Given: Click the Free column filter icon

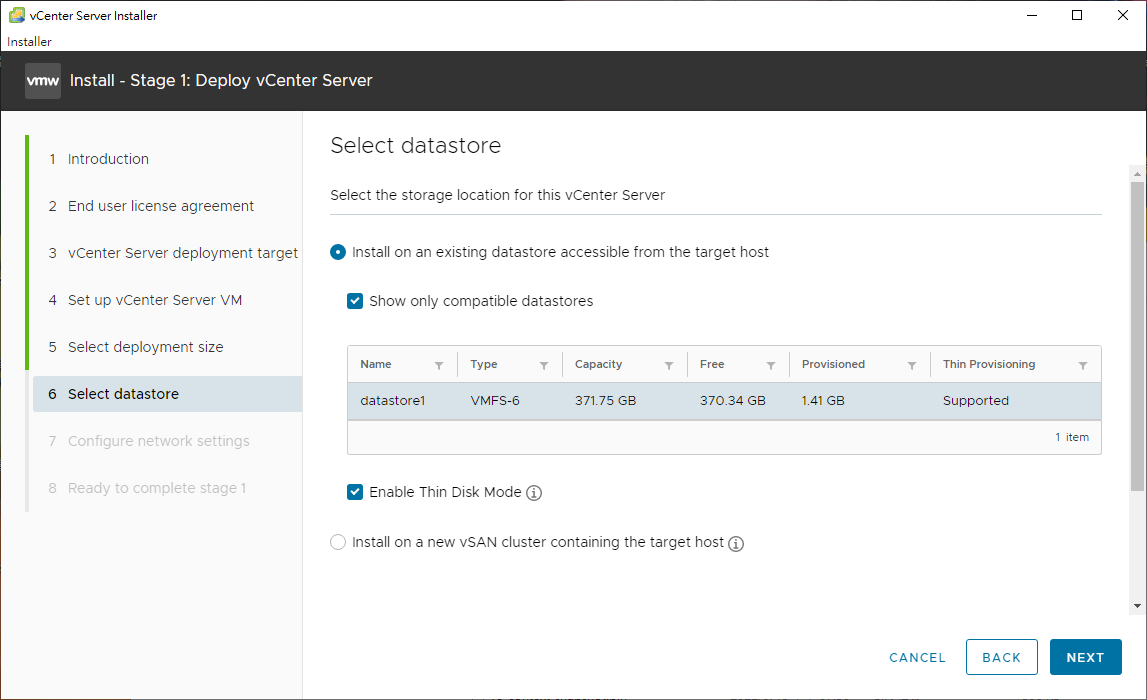Looking at the screenshot, I should [770, 365].
